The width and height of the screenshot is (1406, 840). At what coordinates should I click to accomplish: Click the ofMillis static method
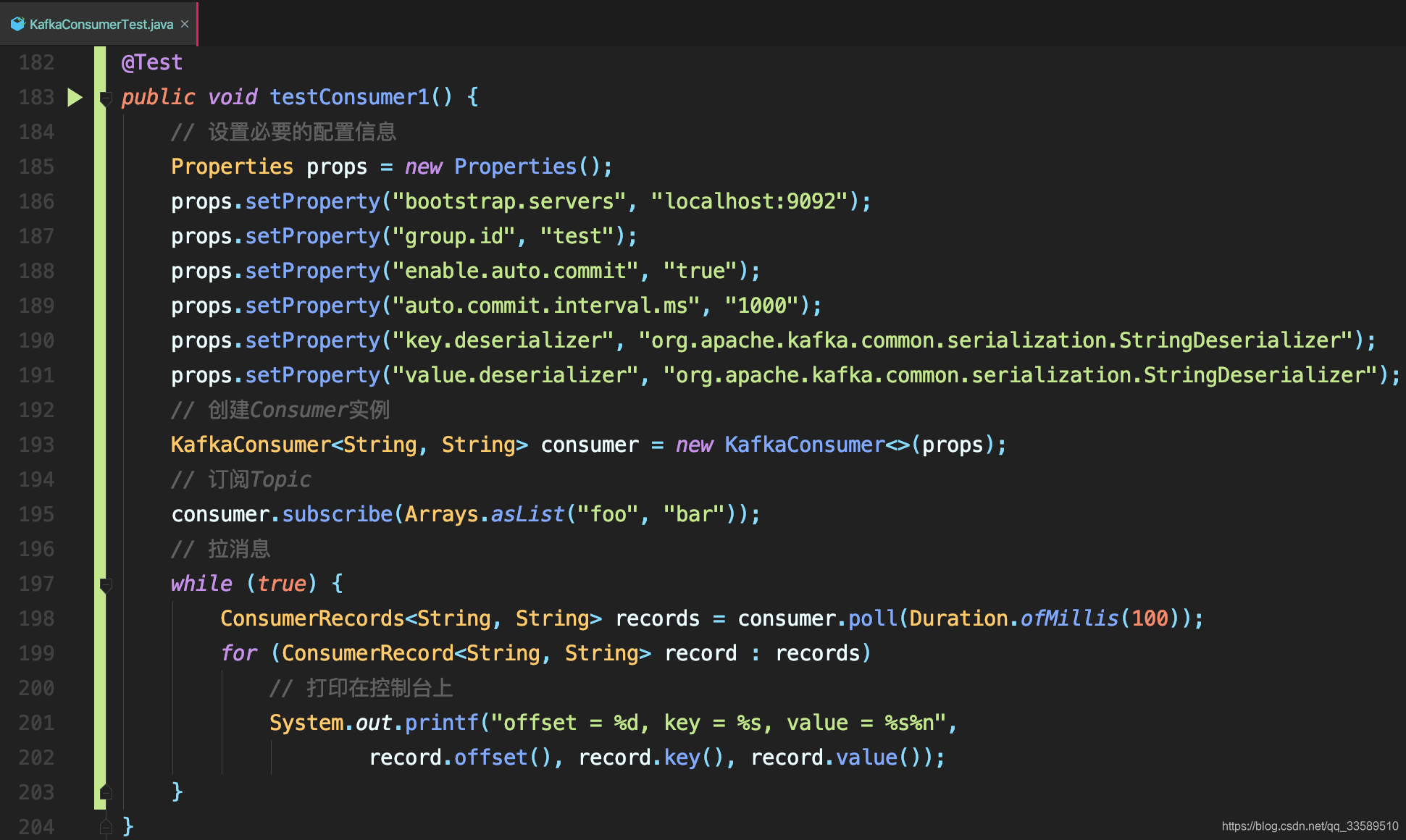coord(1069,618)
